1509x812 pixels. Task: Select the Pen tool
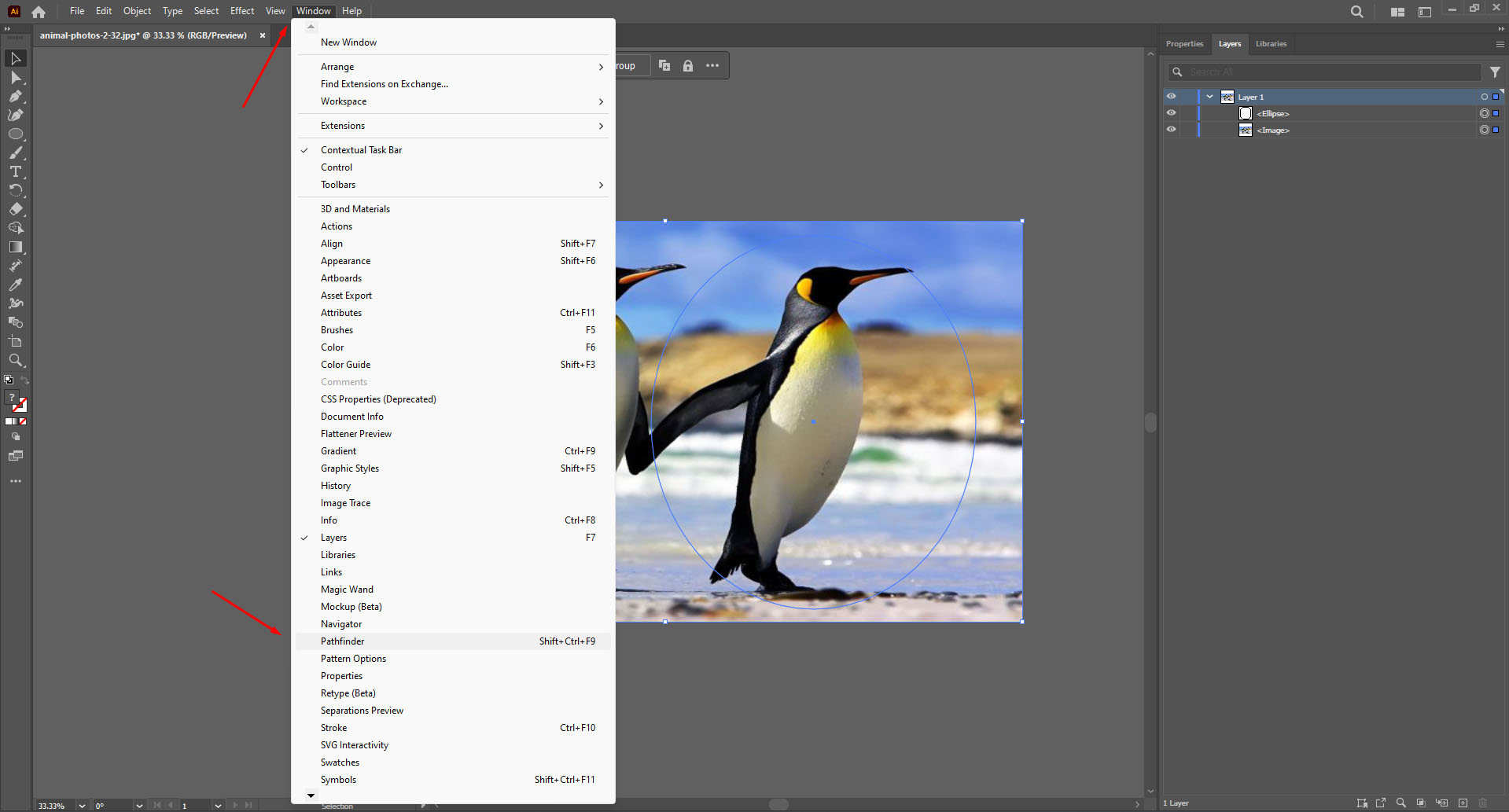[x=16, y=97]
